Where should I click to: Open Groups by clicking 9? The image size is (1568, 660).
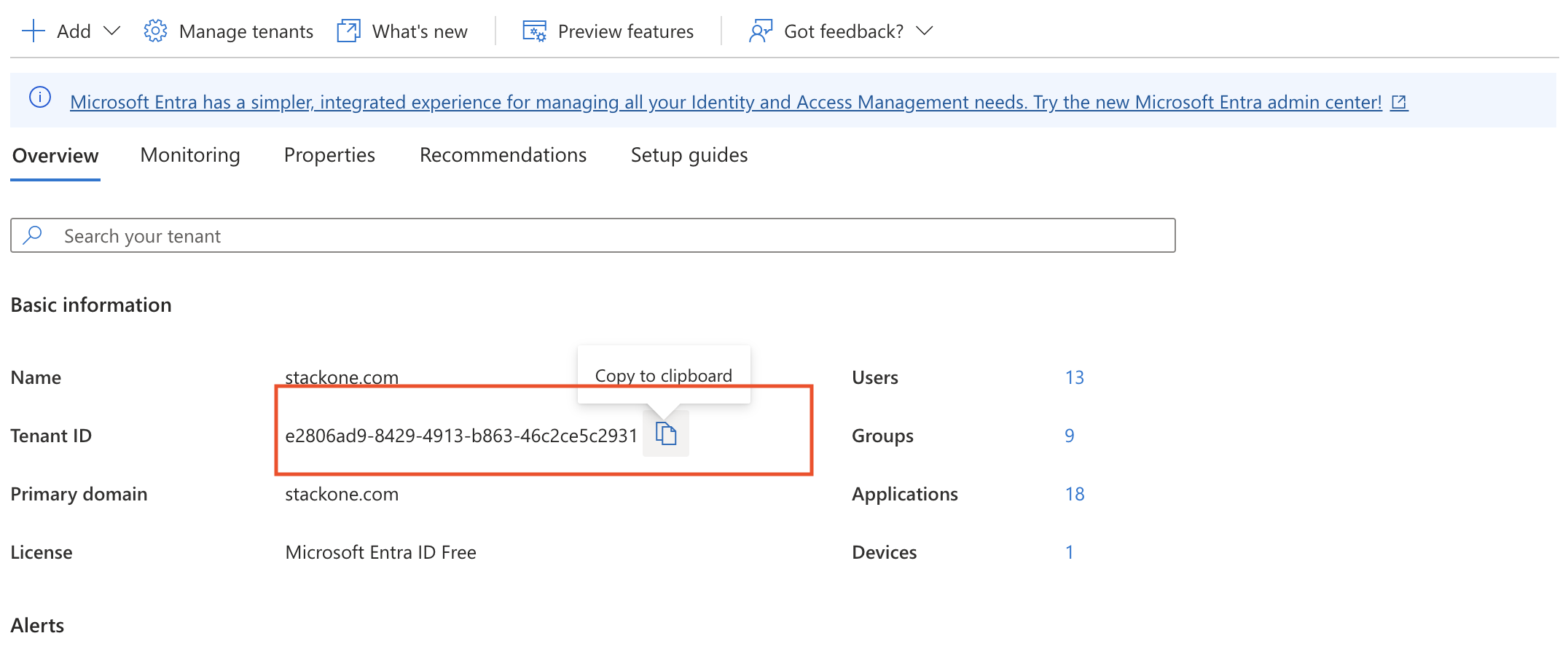pos(1069,436)
